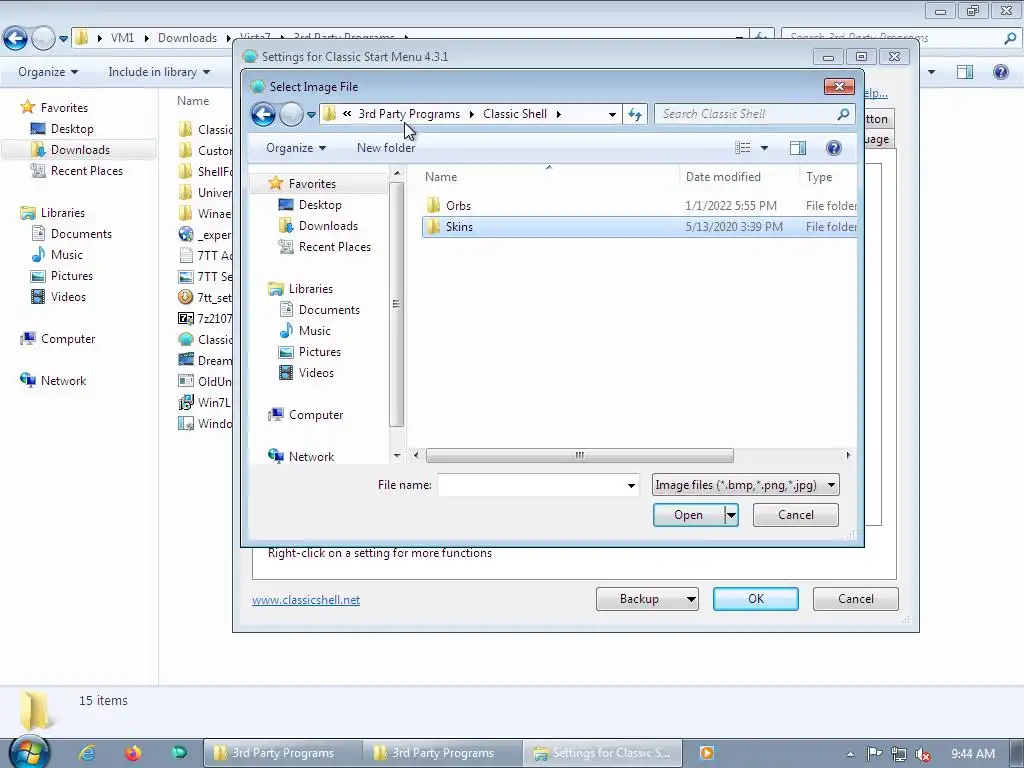Click OK in Classic Start Menu settings
The width and height of the screenshot is (1024, 768).
756,599
